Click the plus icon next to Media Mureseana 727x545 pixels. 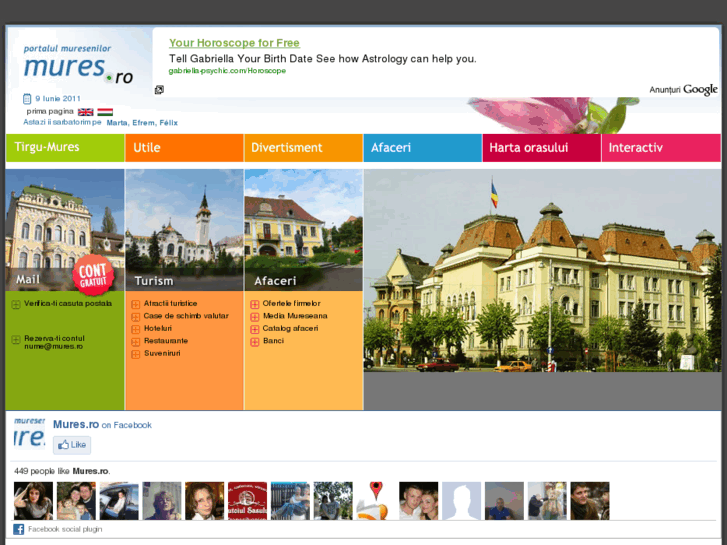pyautogui.click(x=255, y=317)
